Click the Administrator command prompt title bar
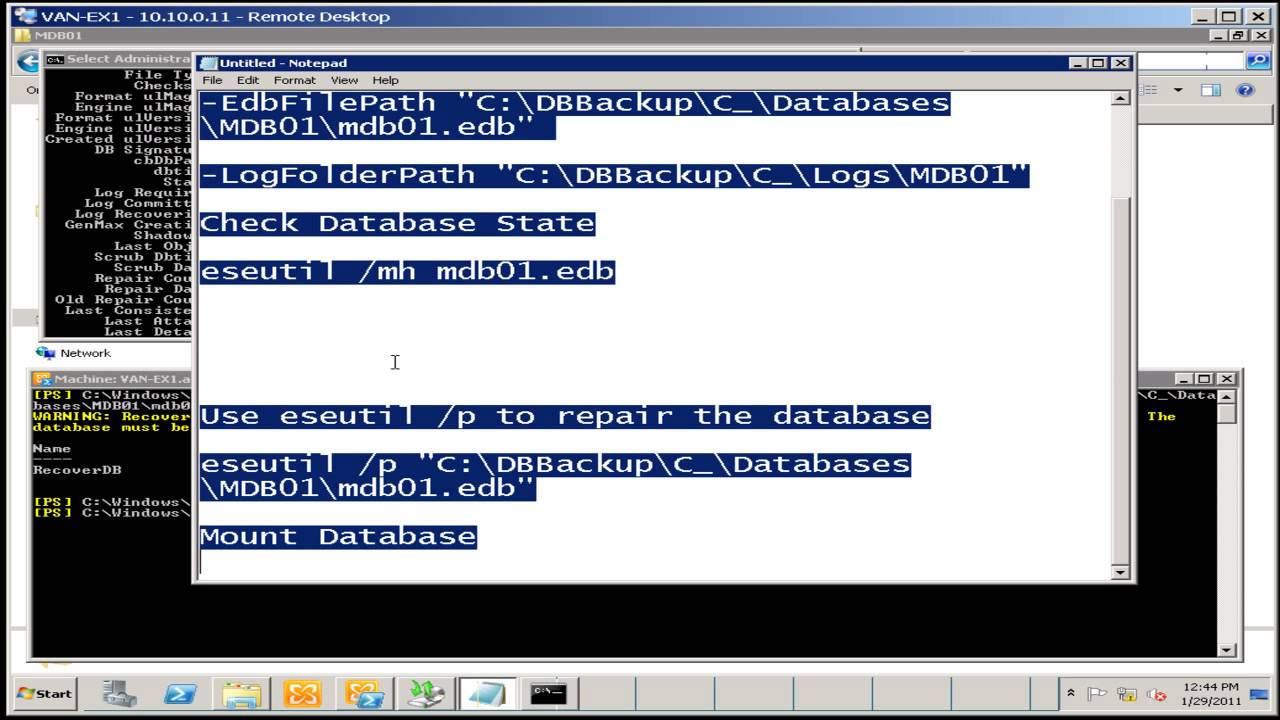This screenshot has height=720, width=1280. point(118,59)
